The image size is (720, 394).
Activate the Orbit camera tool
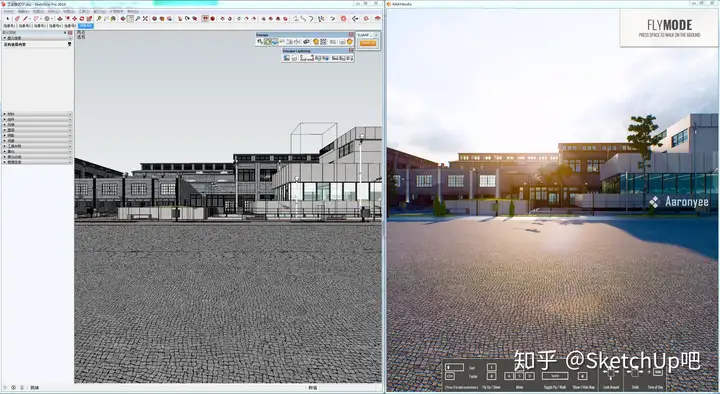click(x=123, y=18)
